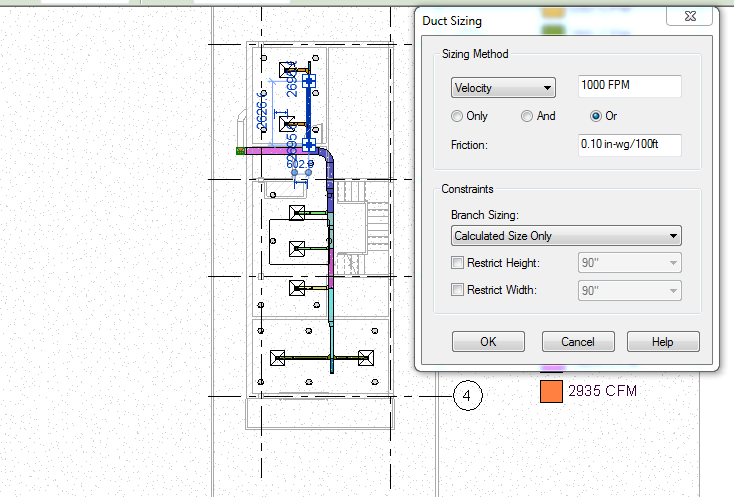Expand the Branch Sizing dropdown
This screenshot has height=497, width=734.
pyautogui.click(x=566, y=236)
